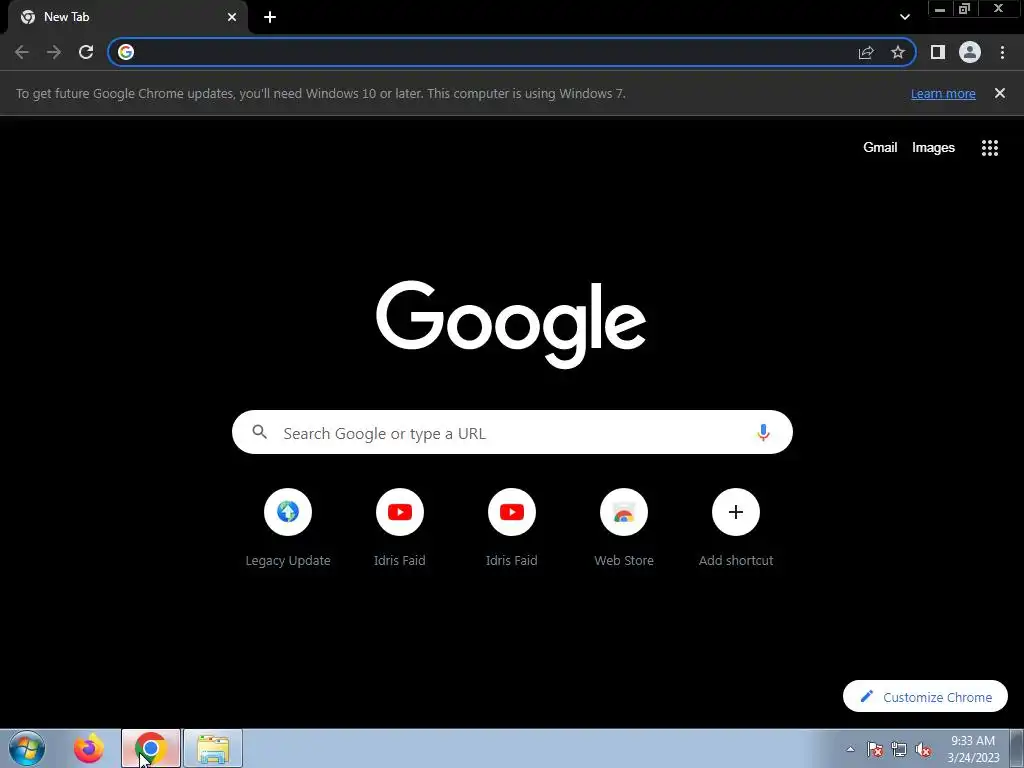The image size is (1024, 768).
Task: Restore down the Chrome window
Action: tap(965, 9)
